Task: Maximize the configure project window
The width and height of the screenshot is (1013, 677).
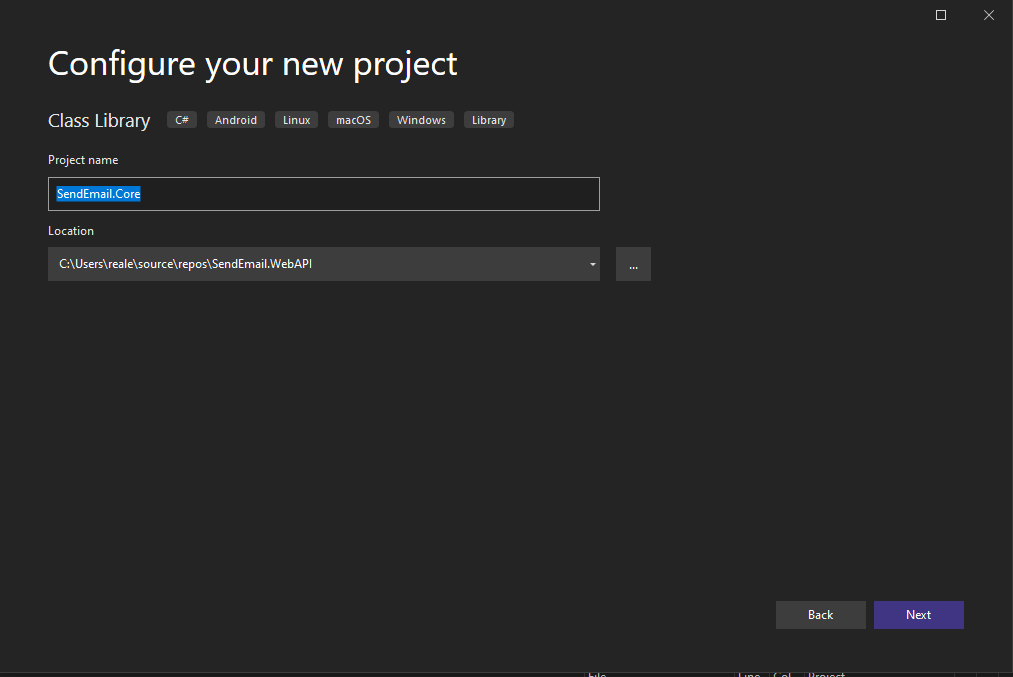Action: [941, 15]
